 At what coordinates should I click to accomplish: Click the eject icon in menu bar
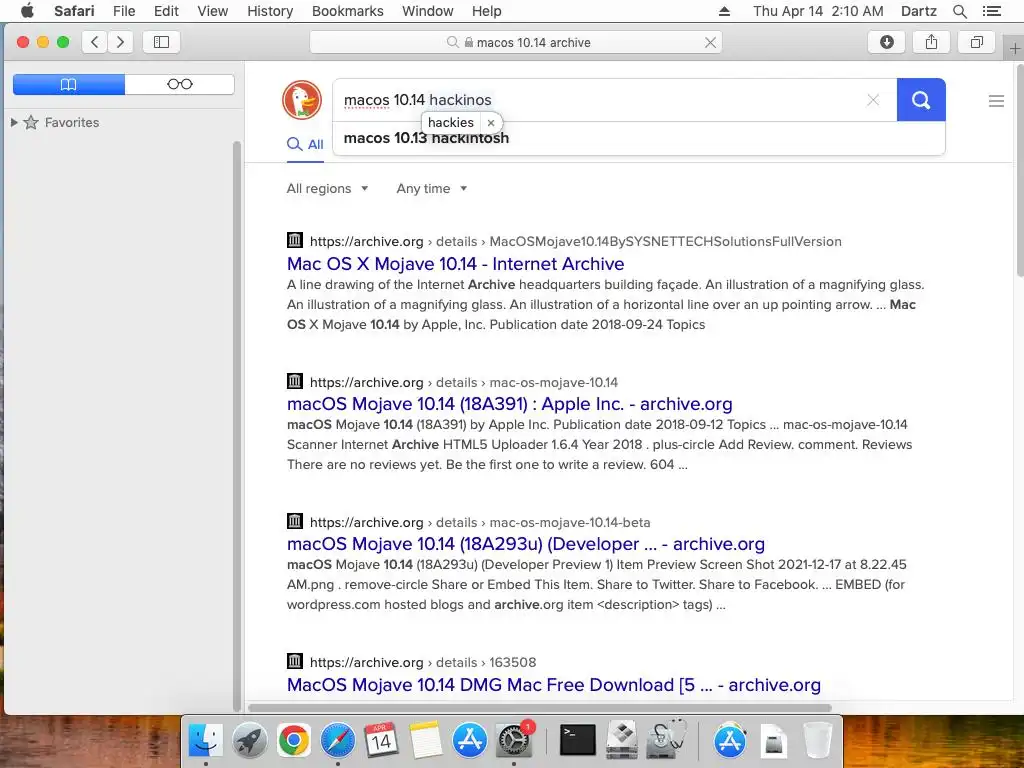point(724,11)
